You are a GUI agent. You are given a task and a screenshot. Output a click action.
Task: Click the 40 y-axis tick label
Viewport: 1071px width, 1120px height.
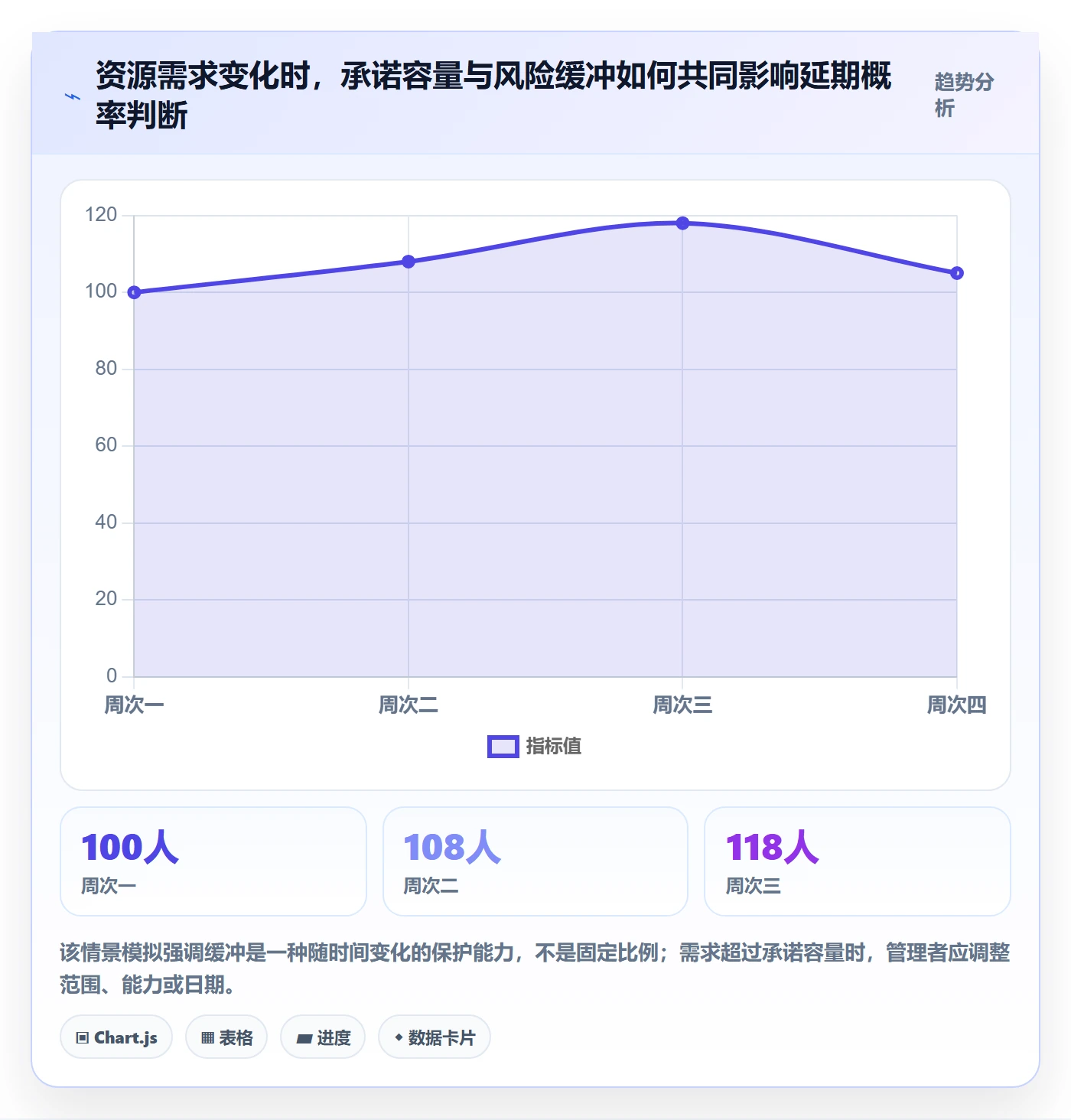[106, 523]
